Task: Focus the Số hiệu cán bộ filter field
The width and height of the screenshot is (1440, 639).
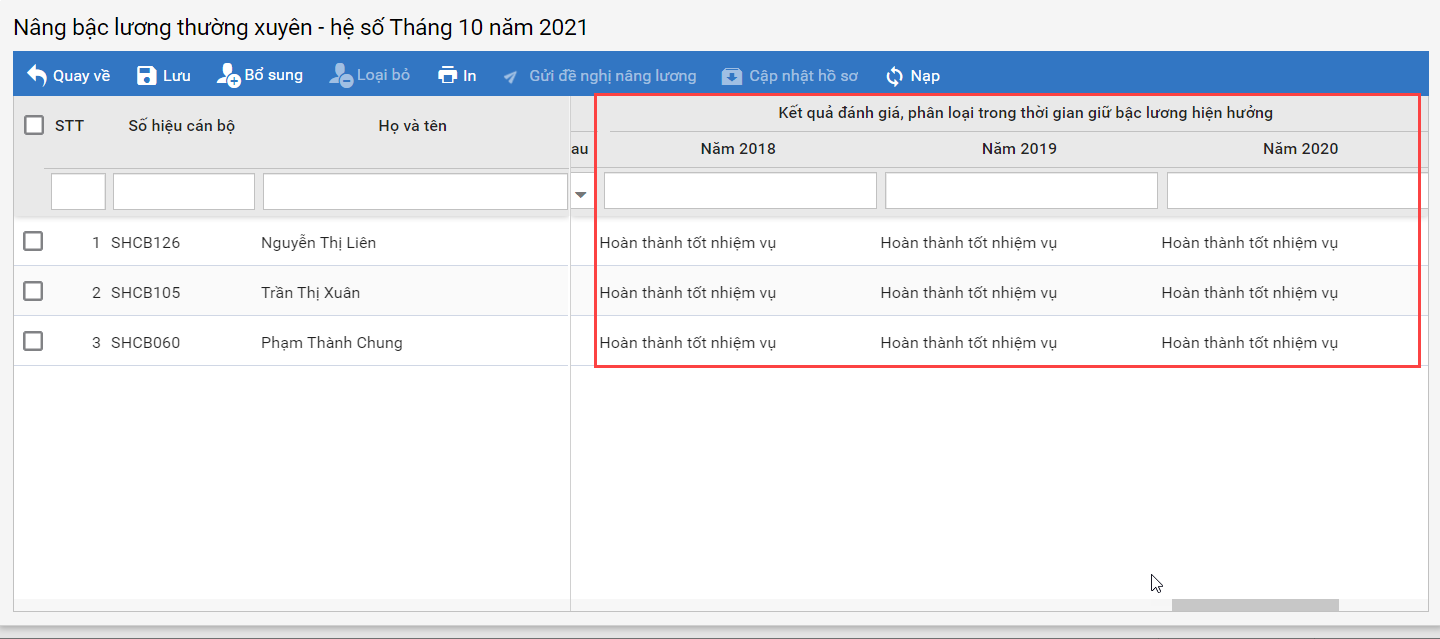Action: [184, 191]
